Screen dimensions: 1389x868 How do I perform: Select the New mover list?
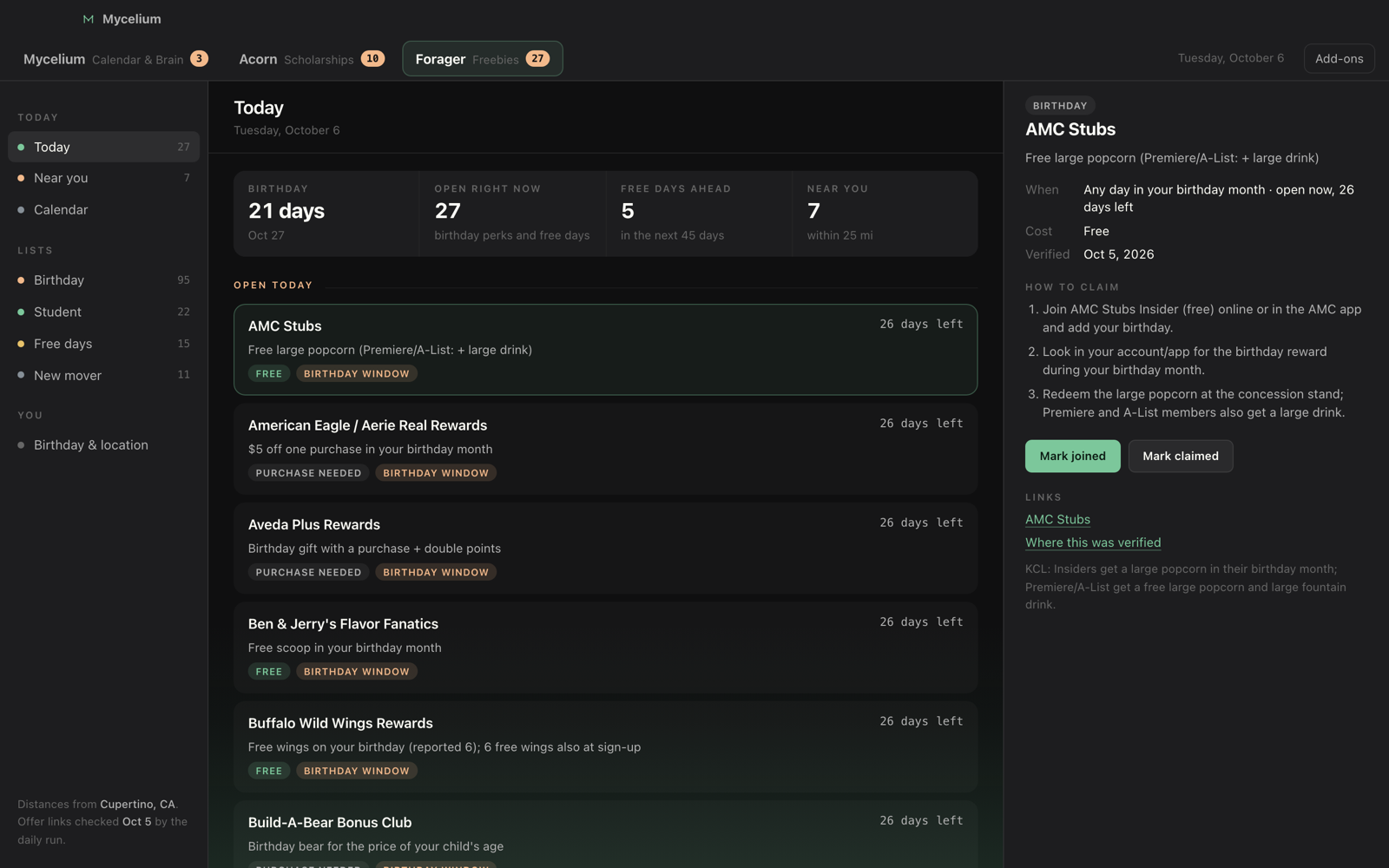[104, 375]
